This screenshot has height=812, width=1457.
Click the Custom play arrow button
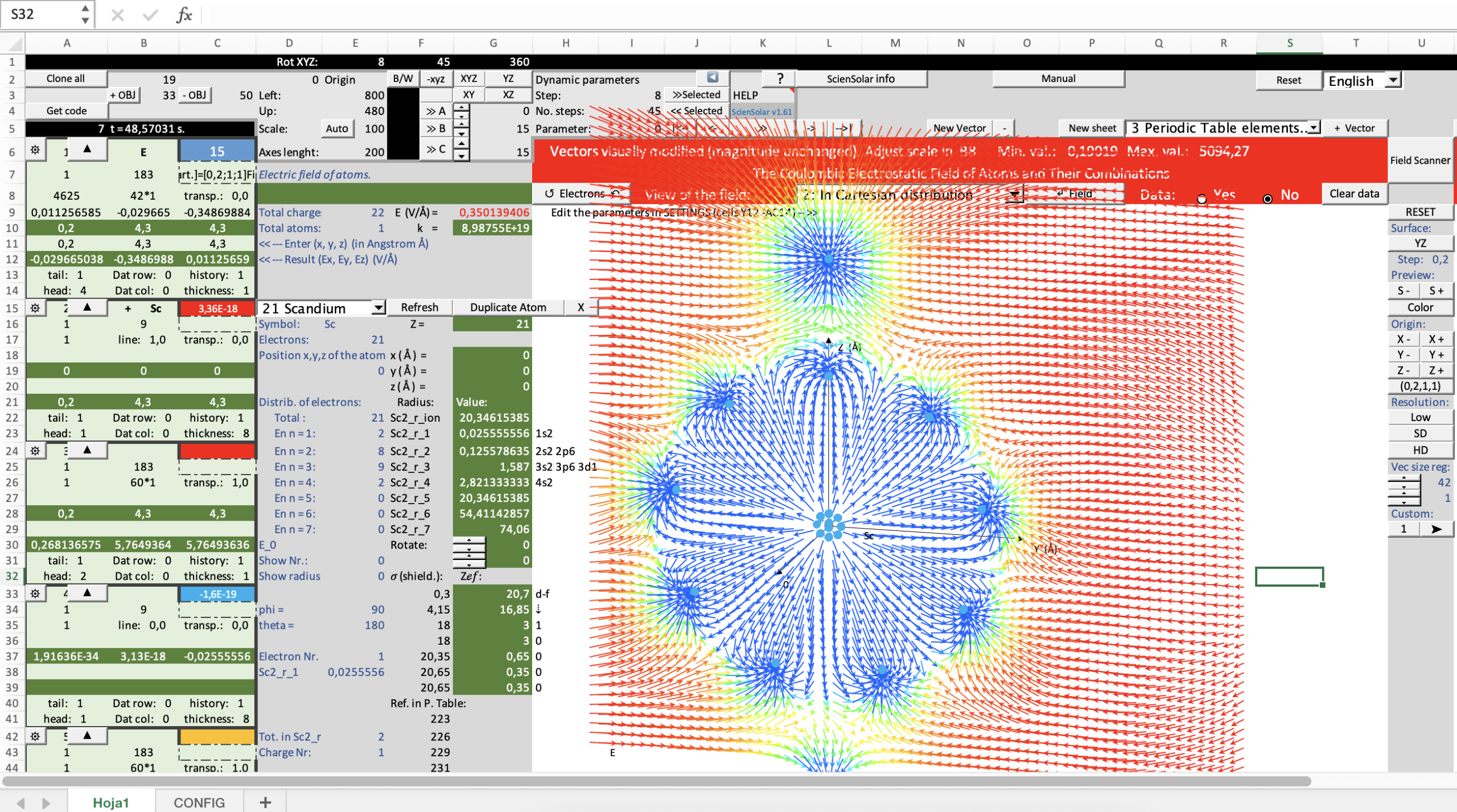coord(1436,529)
